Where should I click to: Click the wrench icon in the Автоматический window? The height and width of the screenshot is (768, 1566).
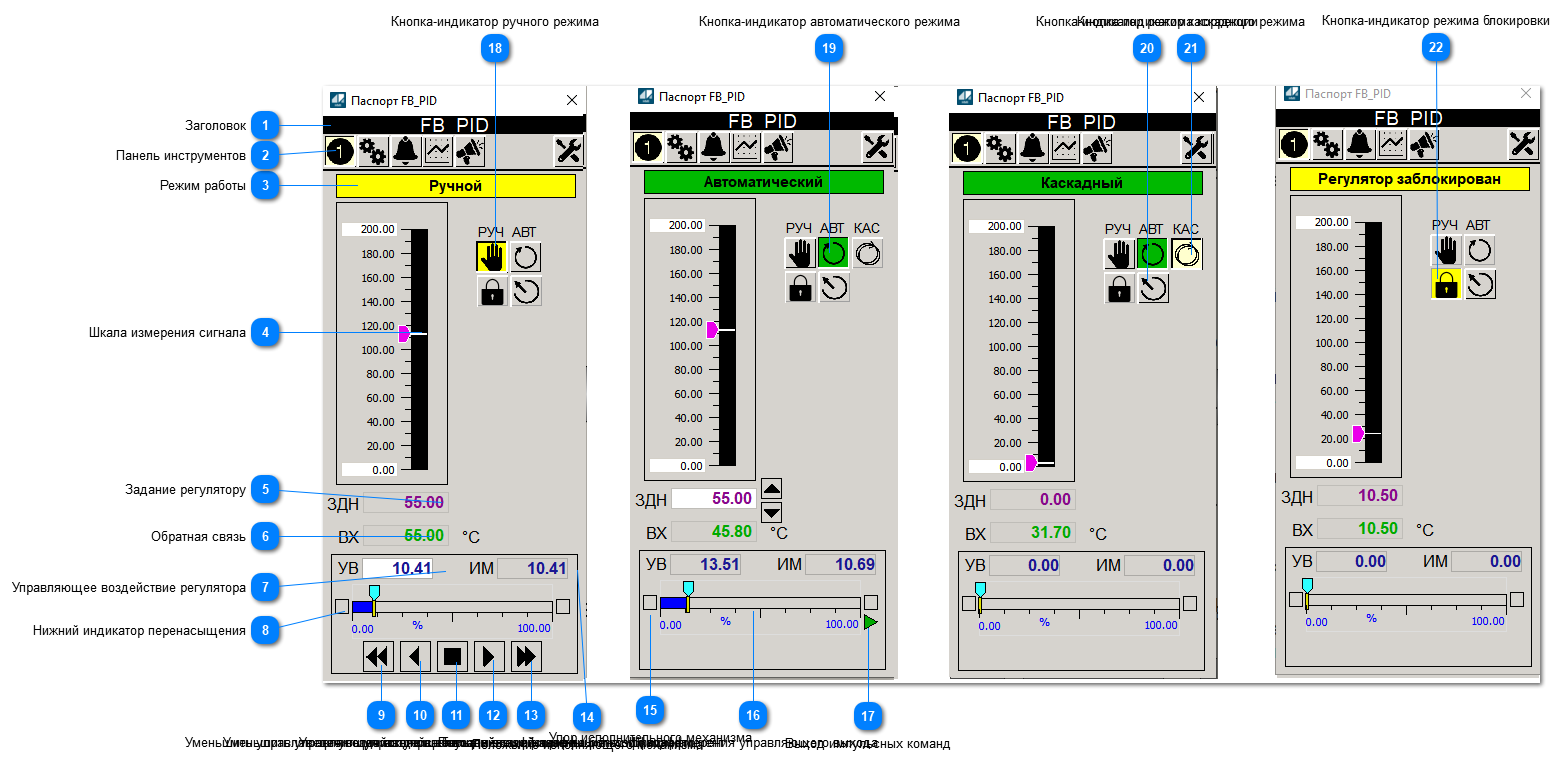(x=877, y=147)
